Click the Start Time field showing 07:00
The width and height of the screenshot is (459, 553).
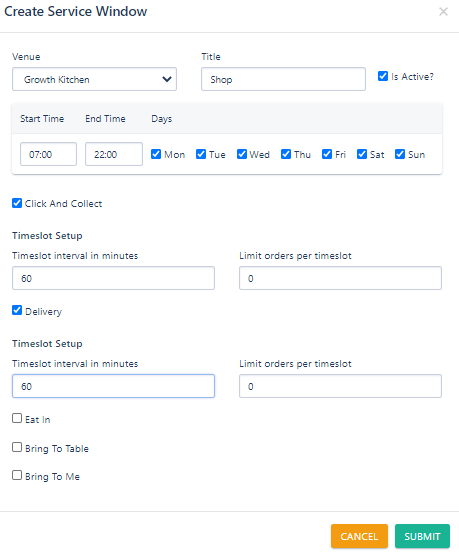[48, 154]
